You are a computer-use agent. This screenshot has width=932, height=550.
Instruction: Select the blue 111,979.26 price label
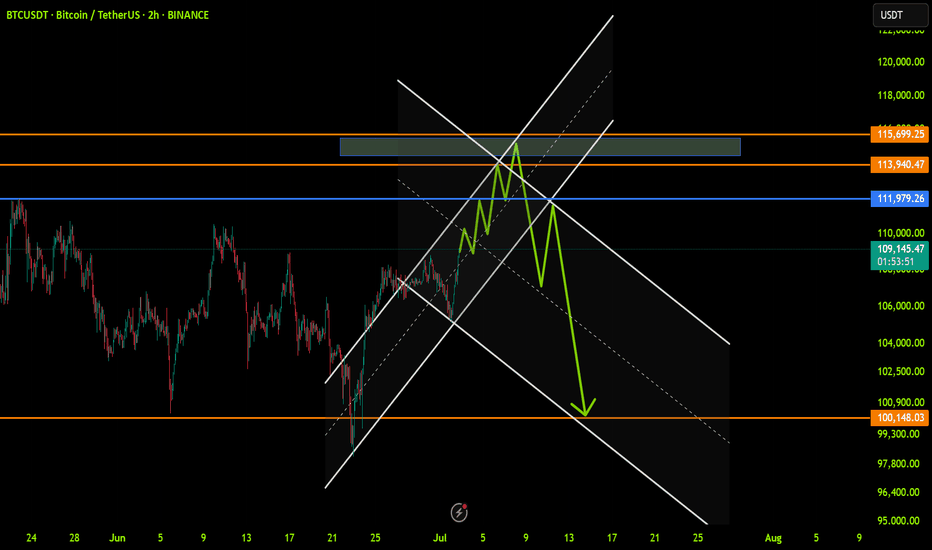tap(900, 199)
